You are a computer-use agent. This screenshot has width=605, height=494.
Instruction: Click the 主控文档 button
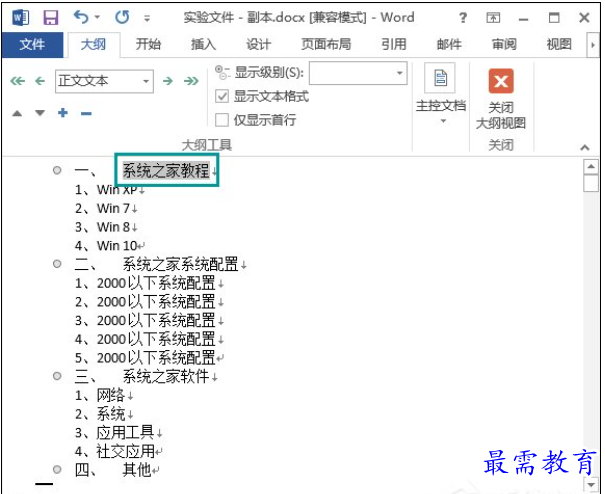click(441, 88)
